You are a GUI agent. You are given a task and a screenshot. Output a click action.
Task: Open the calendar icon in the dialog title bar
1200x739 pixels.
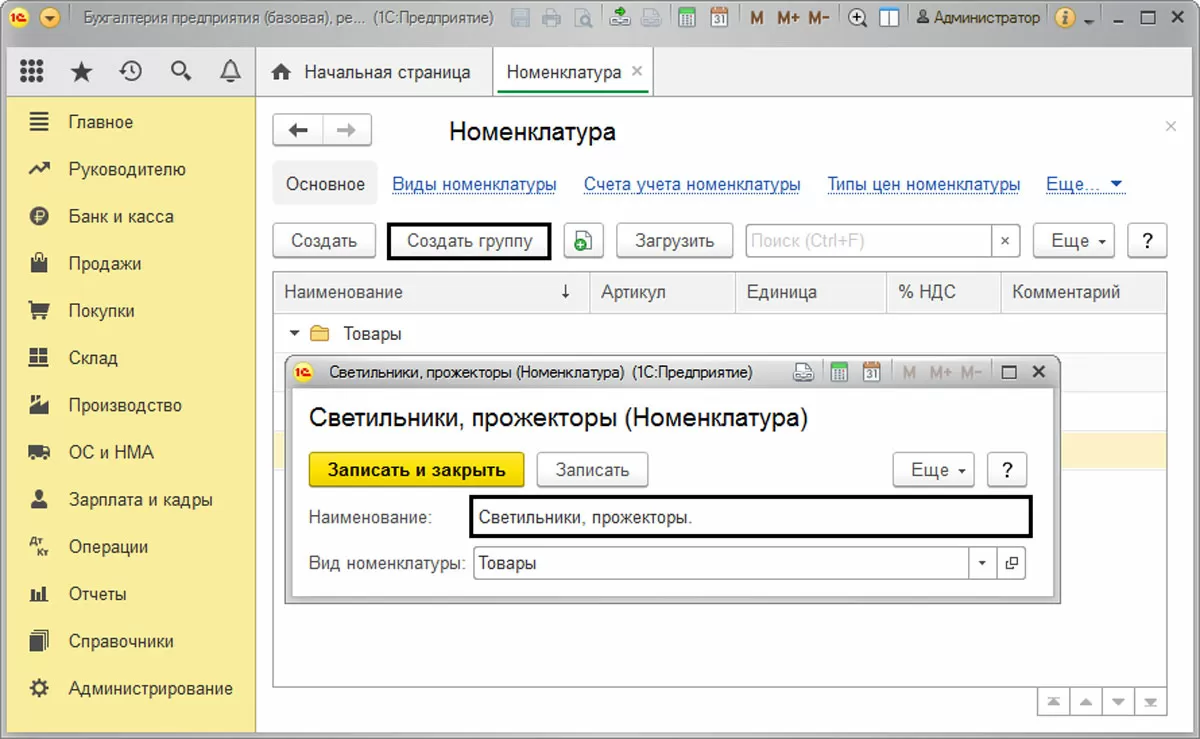871,372
